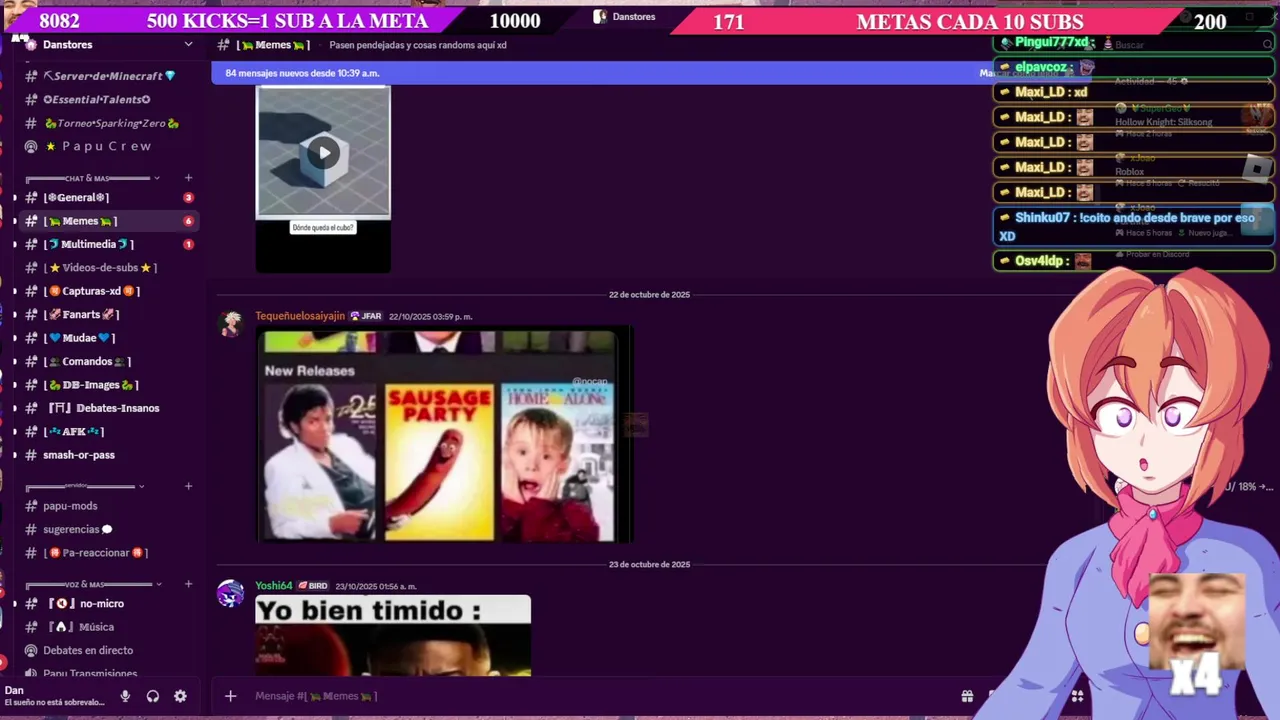Add channel to VOZ & MAS category
The width and height of the screenshot is (1280, 720).
188,584
